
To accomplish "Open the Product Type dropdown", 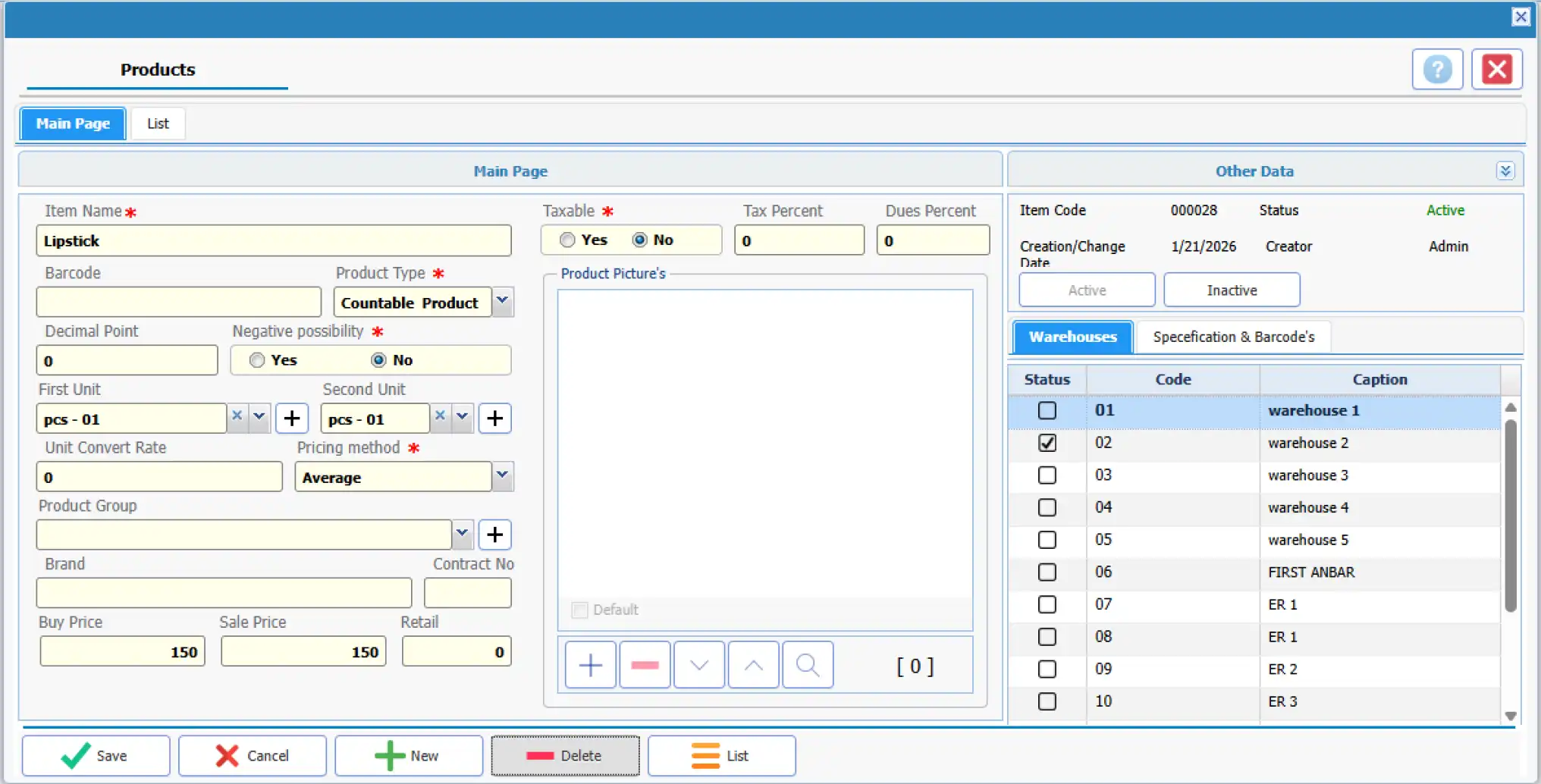I will [502, 302].
